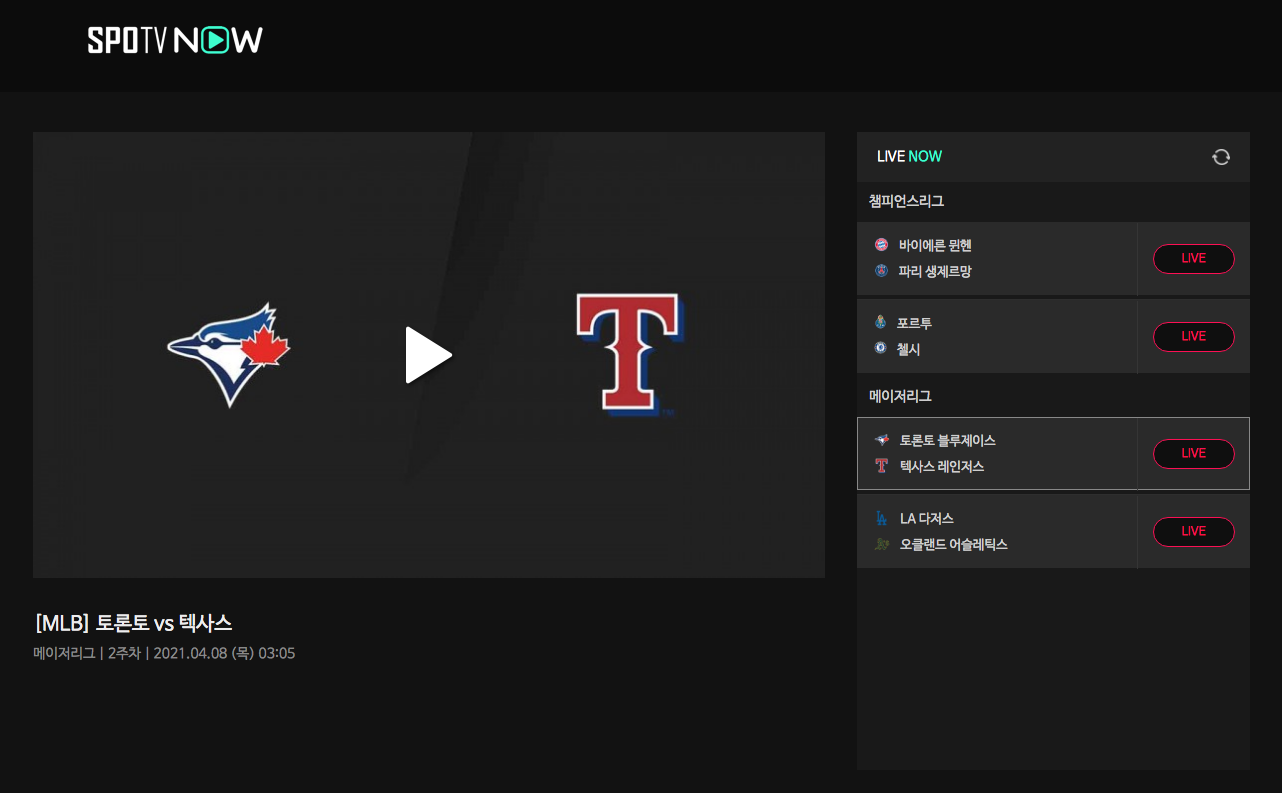The height and width of the screenshot is (793, 1282).
Task: Click the Chelsea crest icon
Action: pyautogui.click(x=881, y=349)
